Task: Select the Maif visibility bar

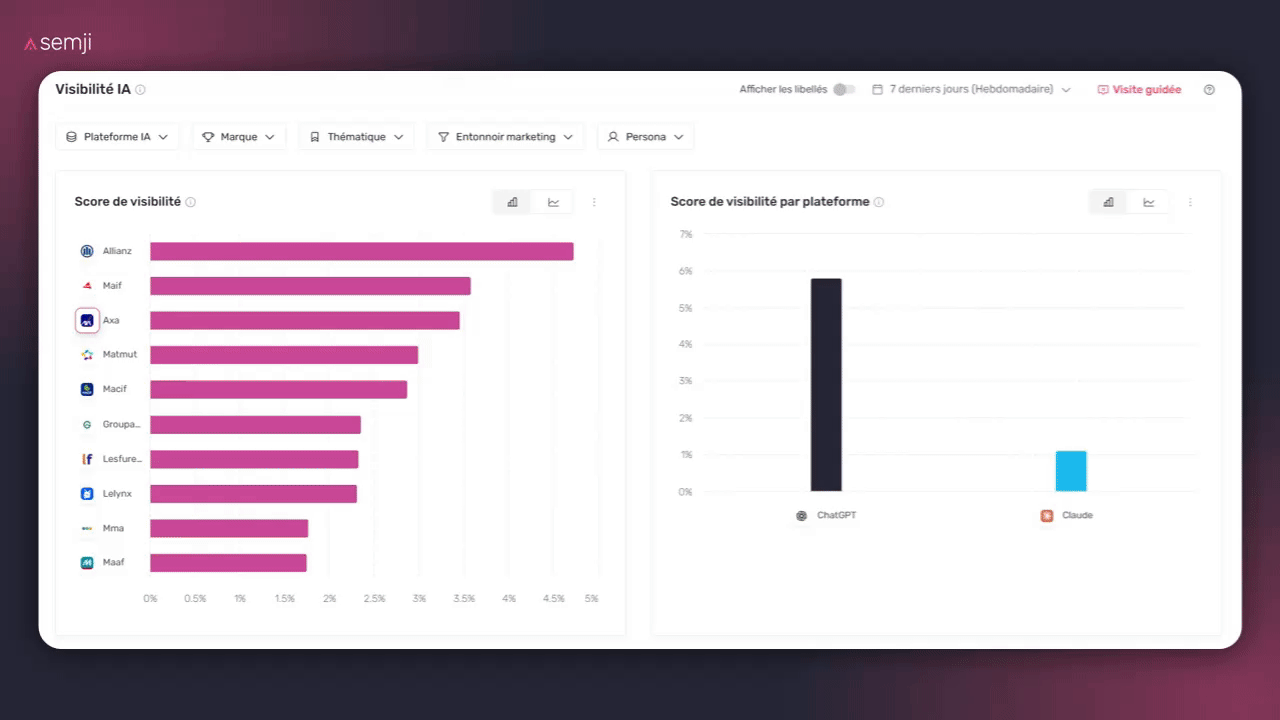Action: click(310, 286)
